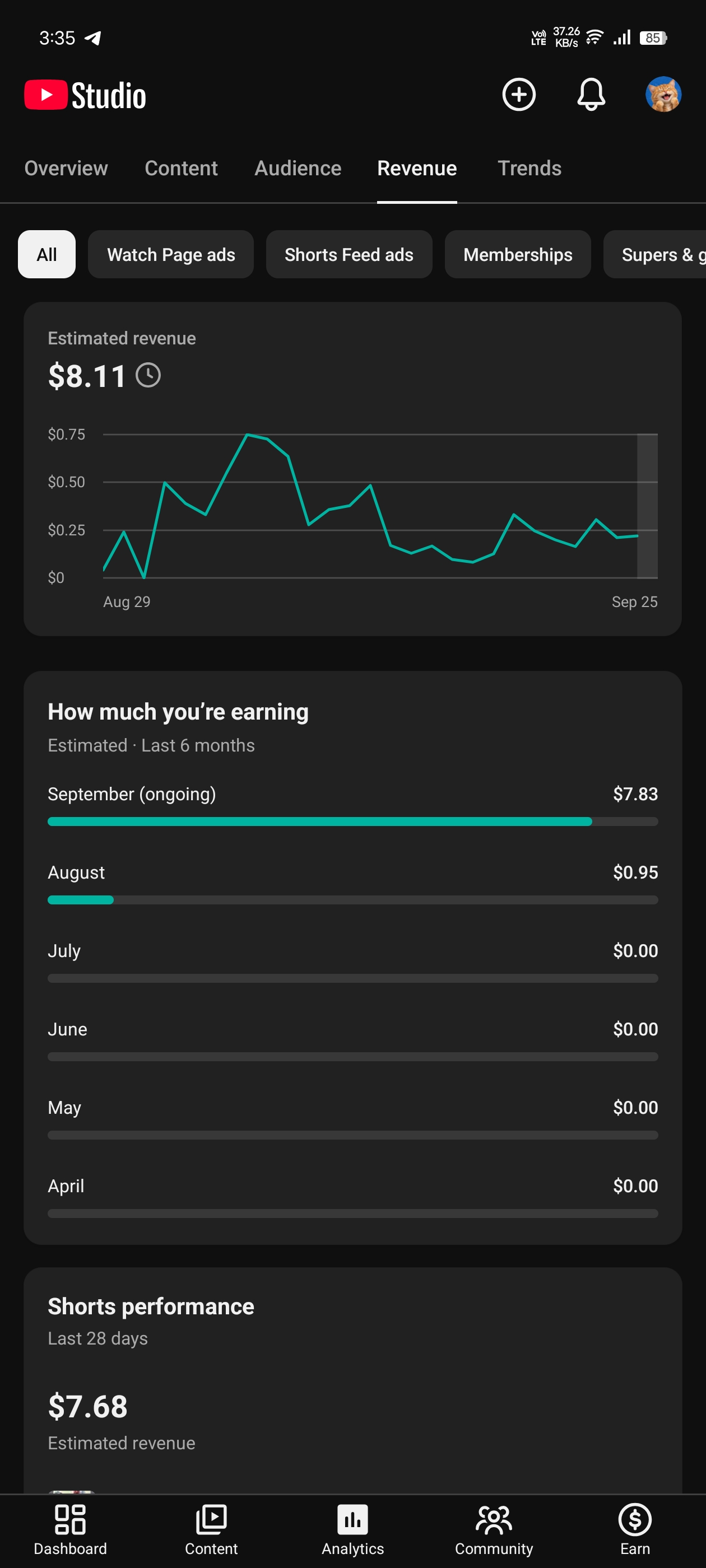The image size is (706, 1568).
Task: Open the cat profile avatar
Action: click(x=663, y=94)
